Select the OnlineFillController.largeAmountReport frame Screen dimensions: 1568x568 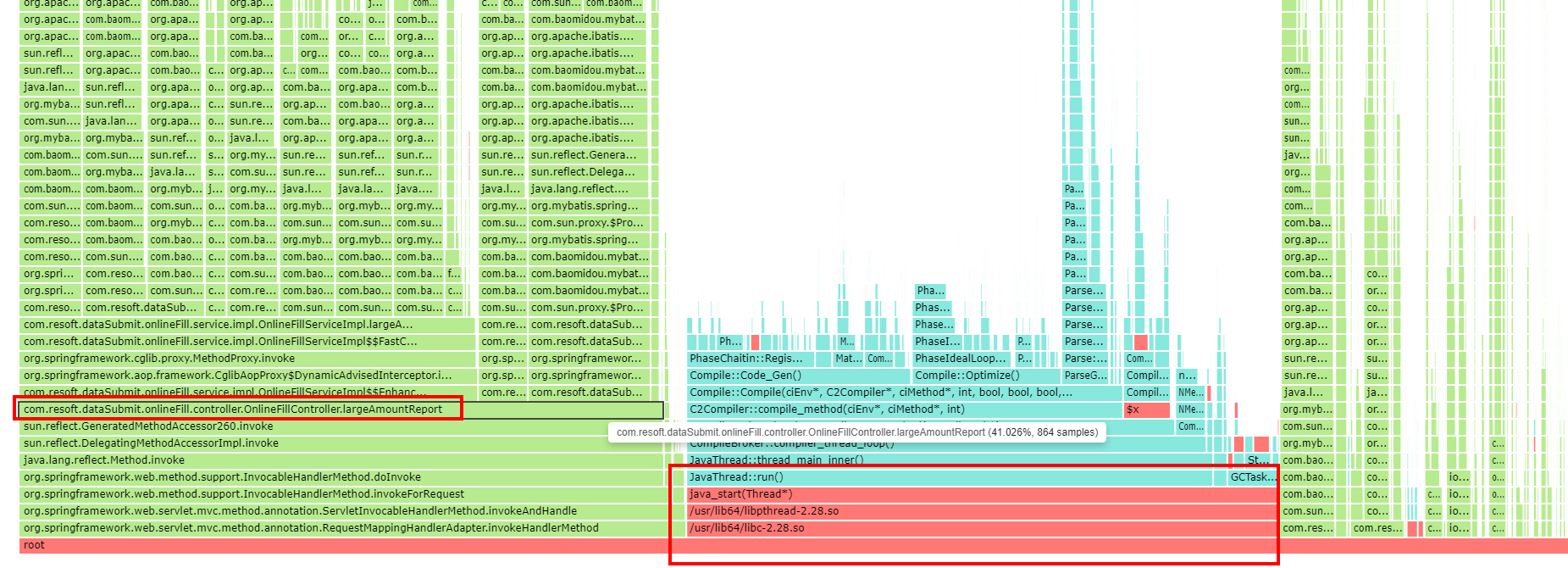[234, 409]
